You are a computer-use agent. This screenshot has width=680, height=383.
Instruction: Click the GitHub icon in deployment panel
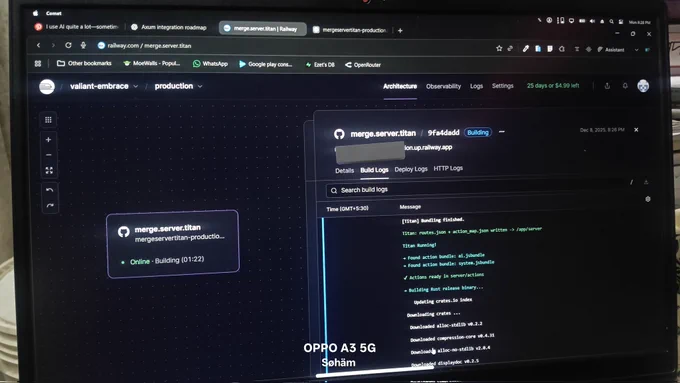click(x=339, y=134)
